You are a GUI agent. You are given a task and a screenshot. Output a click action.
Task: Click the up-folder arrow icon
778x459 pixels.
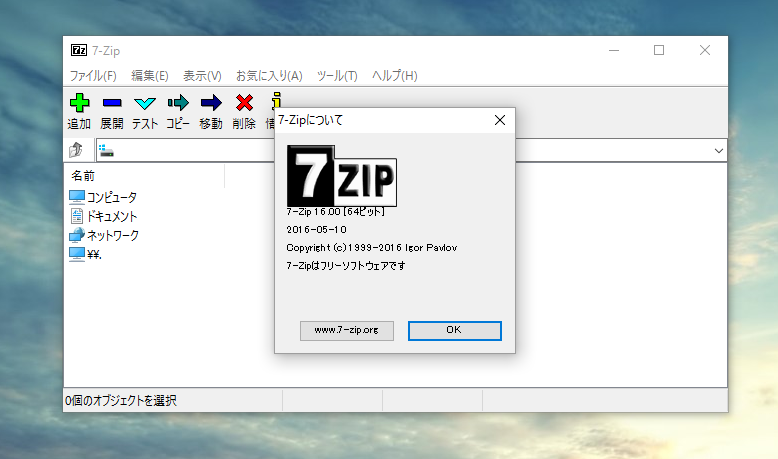pyautogui.click(x=76, y=149)
